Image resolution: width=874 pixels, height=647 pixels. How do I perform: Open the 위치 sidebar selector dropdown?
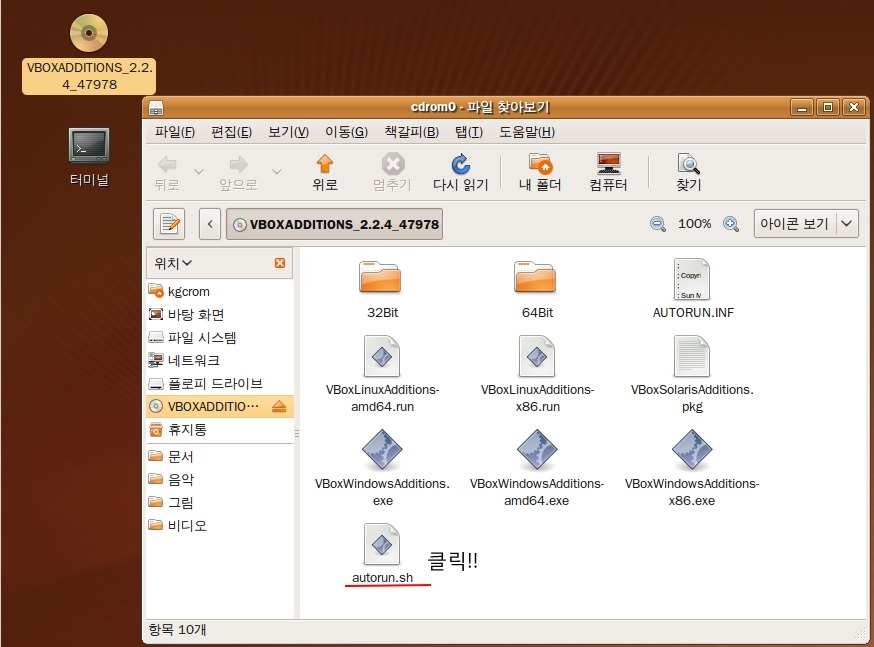(173, 263)
